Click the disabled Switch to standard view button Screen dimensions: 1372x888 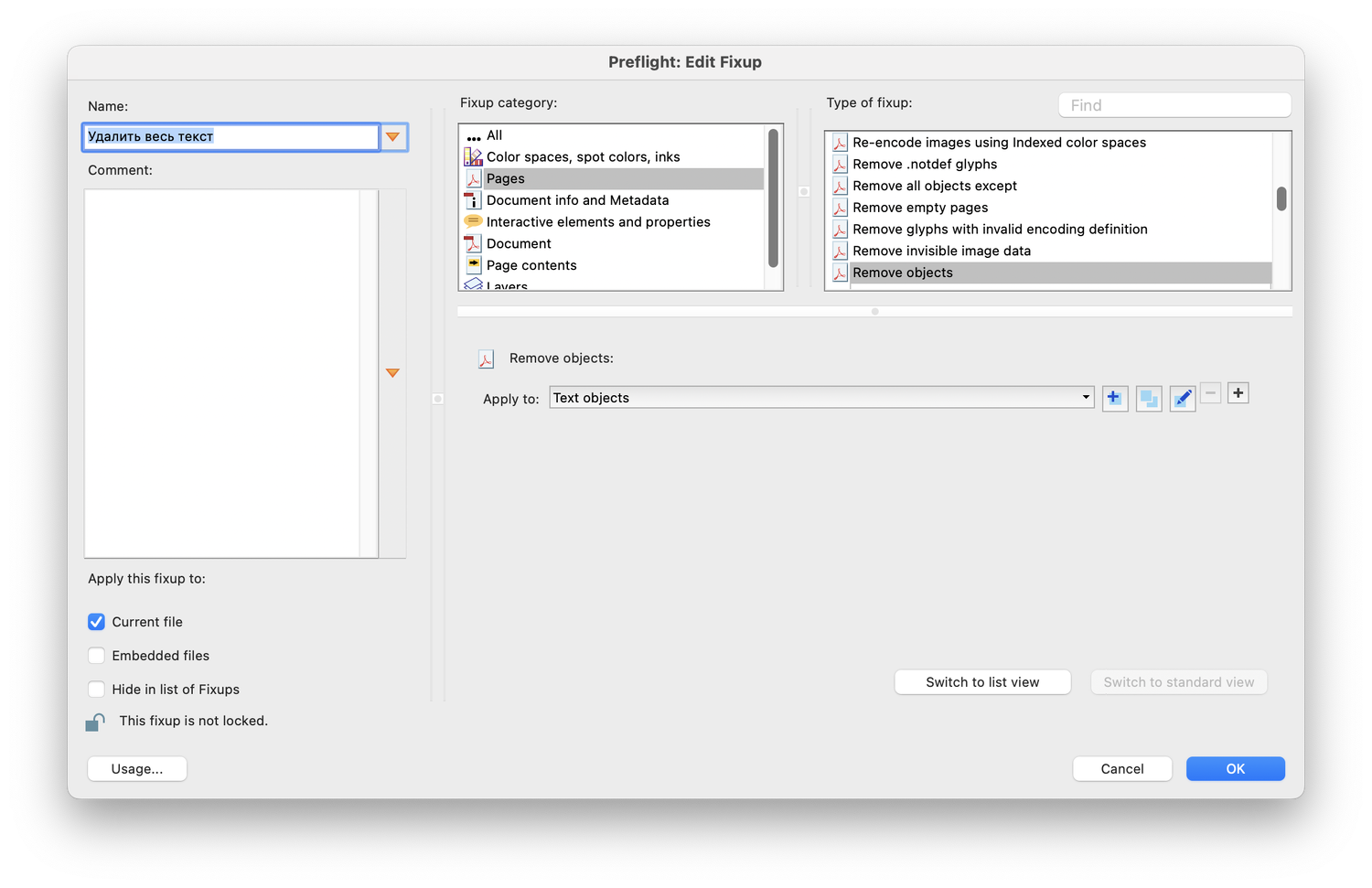(1179, 682)
